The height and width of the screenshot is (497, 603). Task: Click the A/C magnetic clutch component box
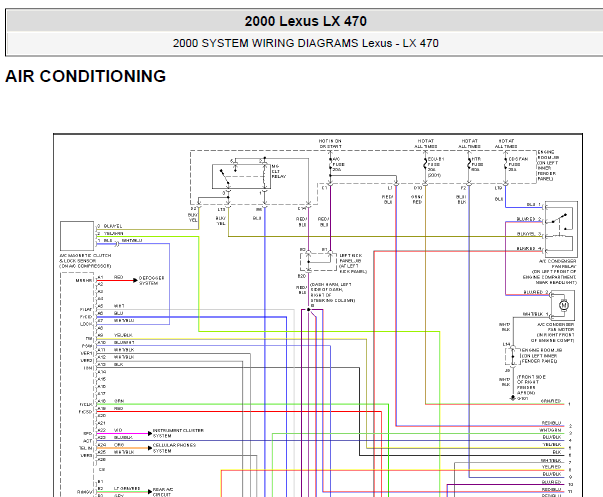coord(77,236)
